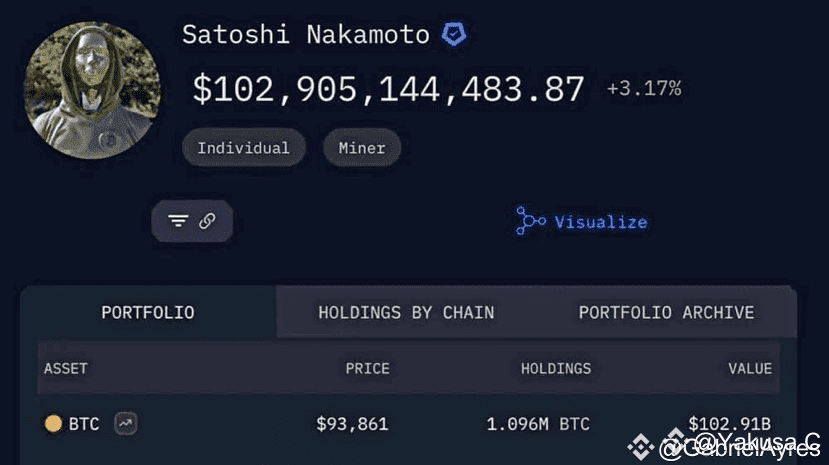Click the orange BTC coin icon
Viewport: 829px width, 465px height.
pyautogui.click(x=53, y=423)
